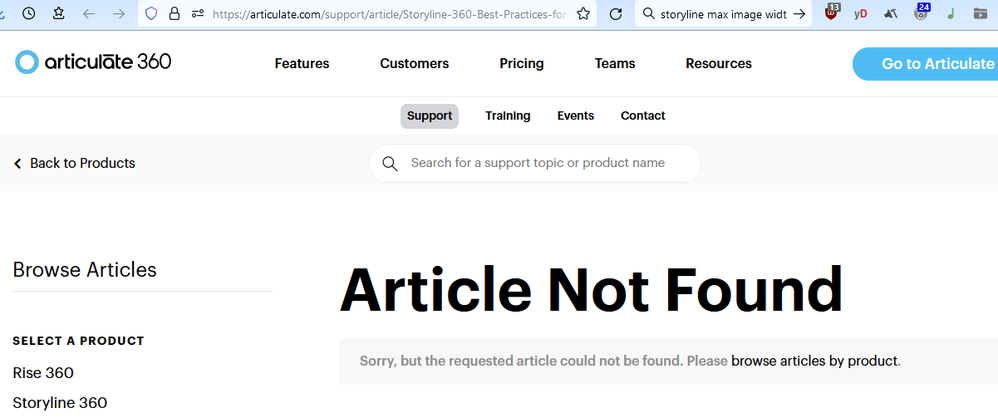The image size is (998, 418).
Task: Click the SELECT A PRODUCT label
Action: pos(78,341)
